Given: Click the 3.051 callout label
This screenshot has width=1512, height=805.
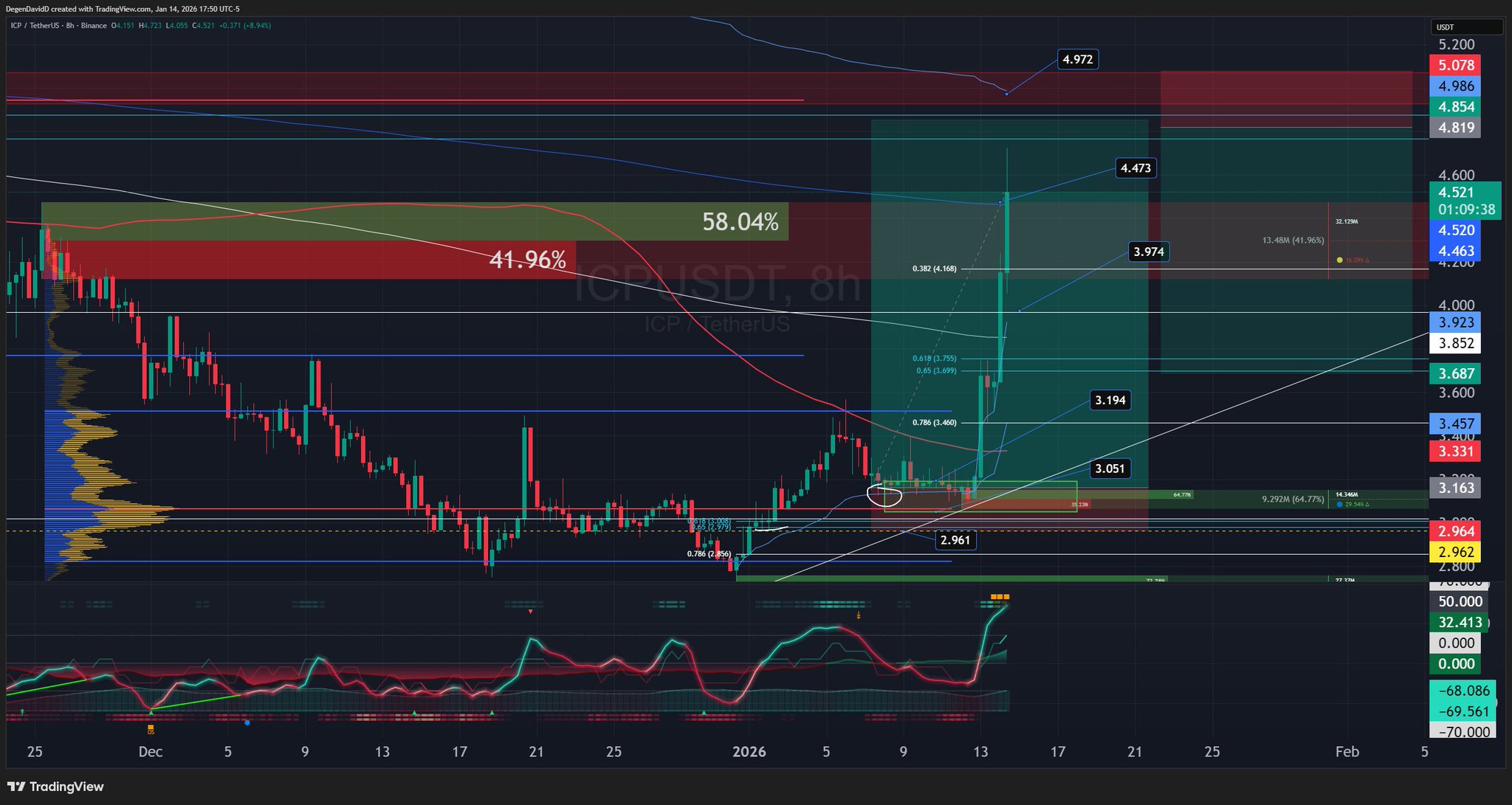Looking at the screenshot, I should pyautogui.click(x=1110, y=469).
